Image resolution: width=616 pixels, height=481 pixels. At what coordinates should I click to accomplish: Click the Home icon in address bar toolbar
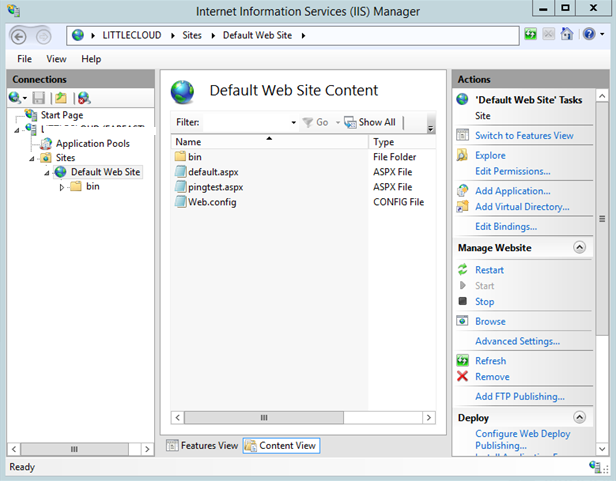pyautogui.click(x=567, y=35)
